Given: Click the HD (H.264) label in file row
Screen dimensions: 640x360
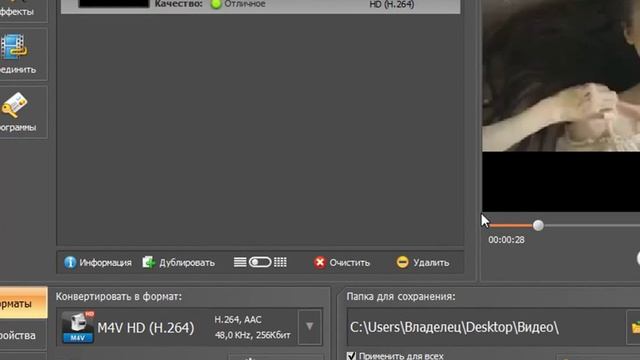Looking at the screenshot, I should pos(392,4).
